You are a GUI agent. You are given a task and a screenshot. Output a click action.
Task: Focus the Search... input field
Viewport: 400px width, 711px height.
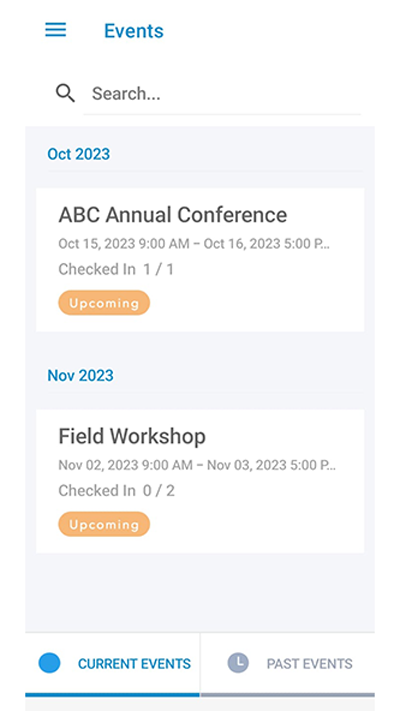click(222, 94)
